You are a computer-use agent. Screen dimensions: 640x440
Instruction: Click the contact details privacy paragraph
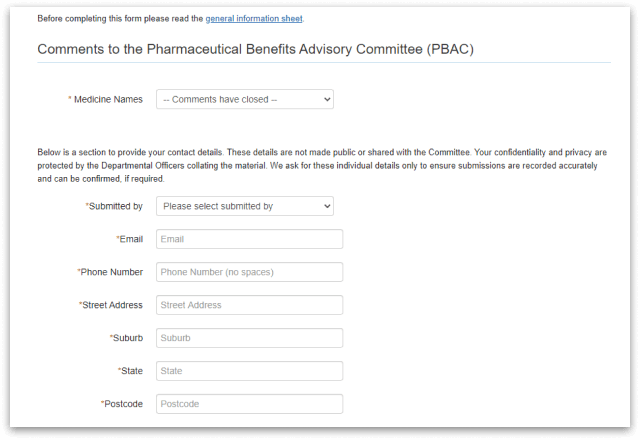pyautogui.click(x=320, y=165)
